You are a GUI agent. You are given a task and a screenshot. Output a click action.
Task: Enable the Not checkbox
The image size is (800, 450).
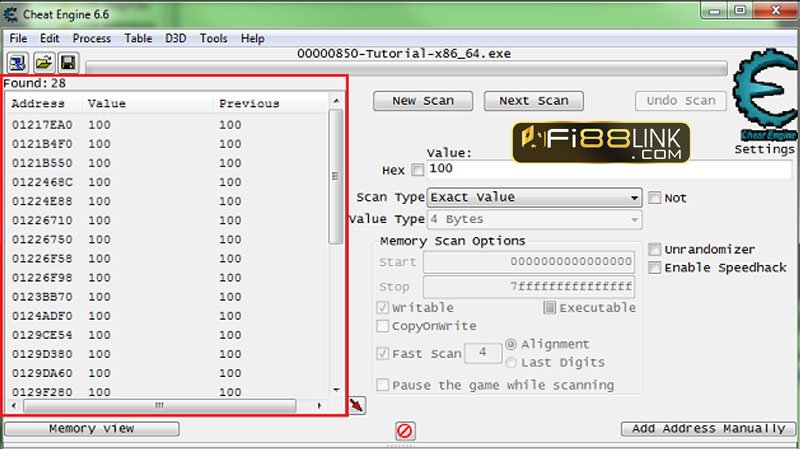[x=654, y=197]
